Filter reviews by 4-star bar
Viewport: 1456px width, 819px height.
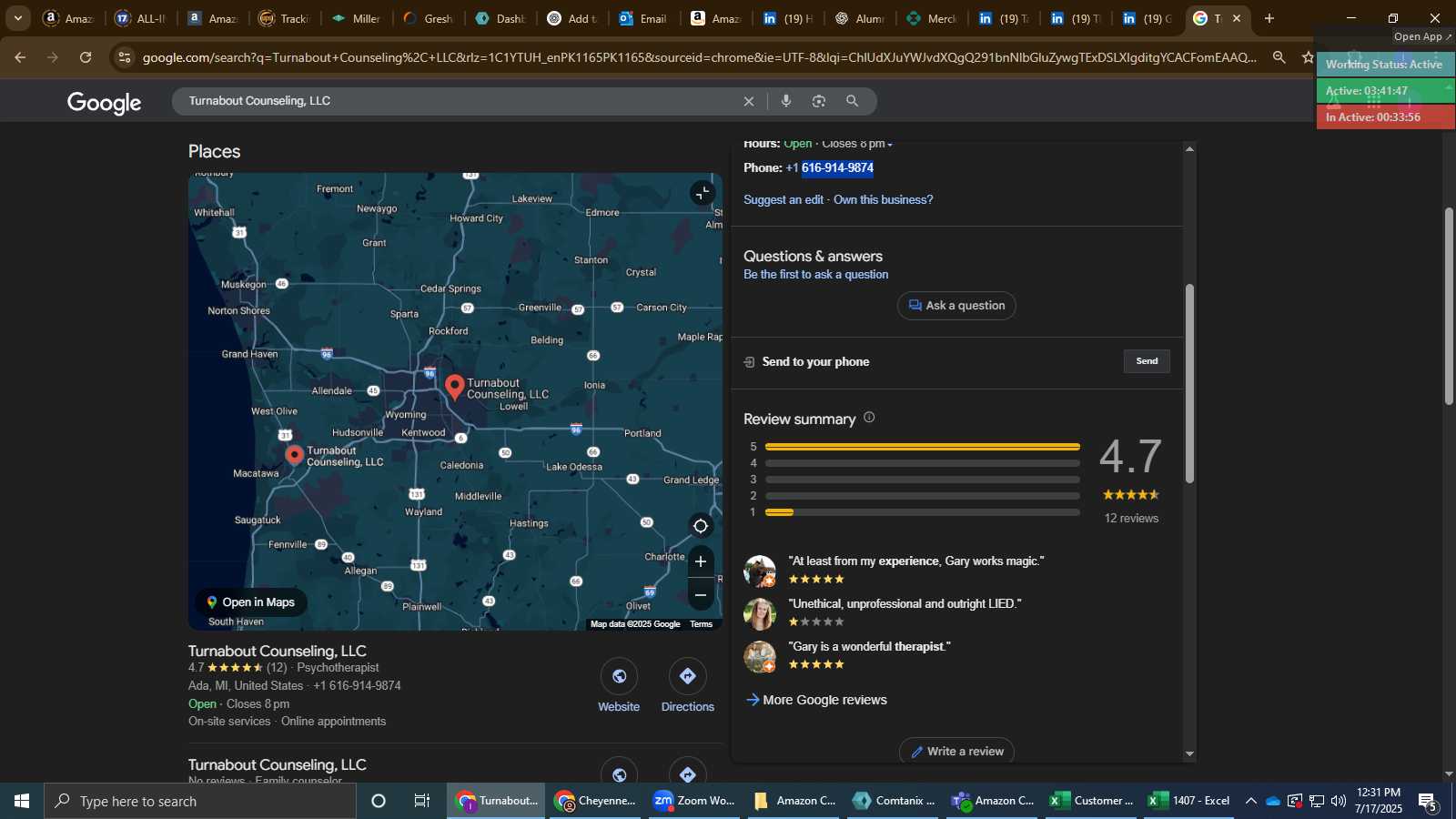922,463
